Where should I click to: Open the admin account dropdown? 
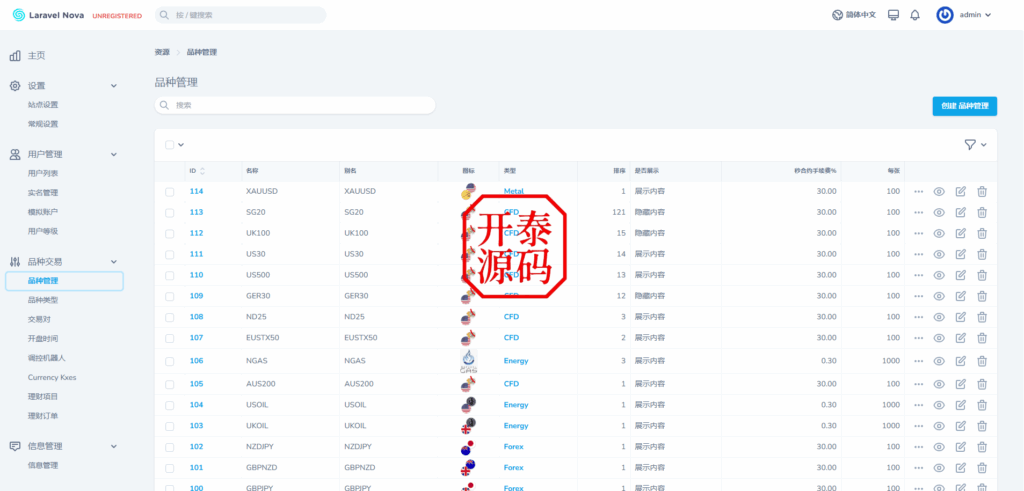pos(975,15)
